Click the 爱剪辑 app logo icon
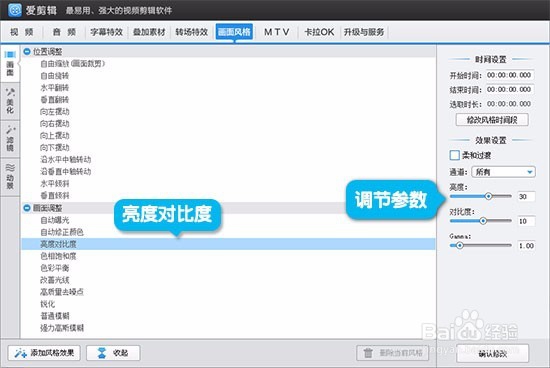Image resolution: width=550 pixels, height=368 pixels. (x=15, y=10)
